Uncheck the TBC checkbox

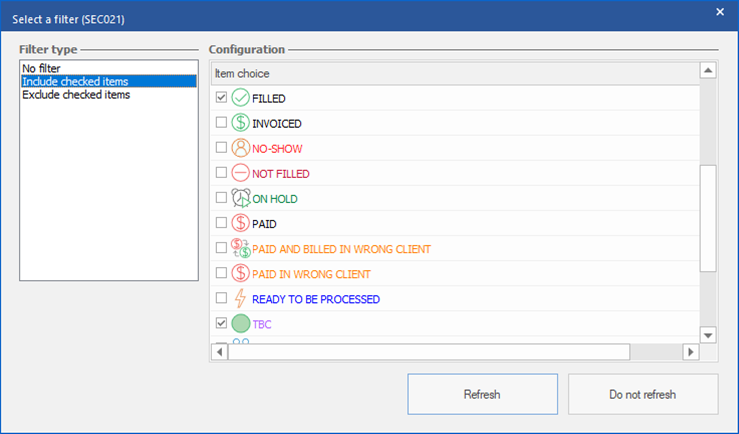(221, 324)
